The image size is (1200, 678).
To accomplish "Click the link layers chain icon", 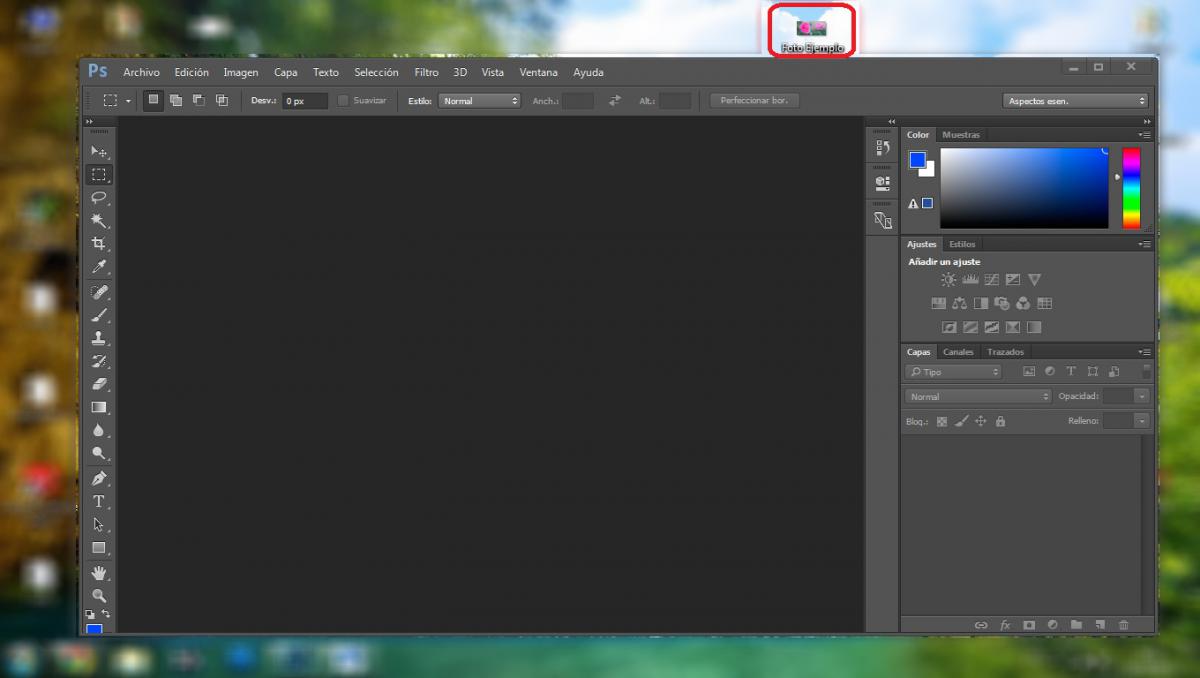I will pos(981,625).
